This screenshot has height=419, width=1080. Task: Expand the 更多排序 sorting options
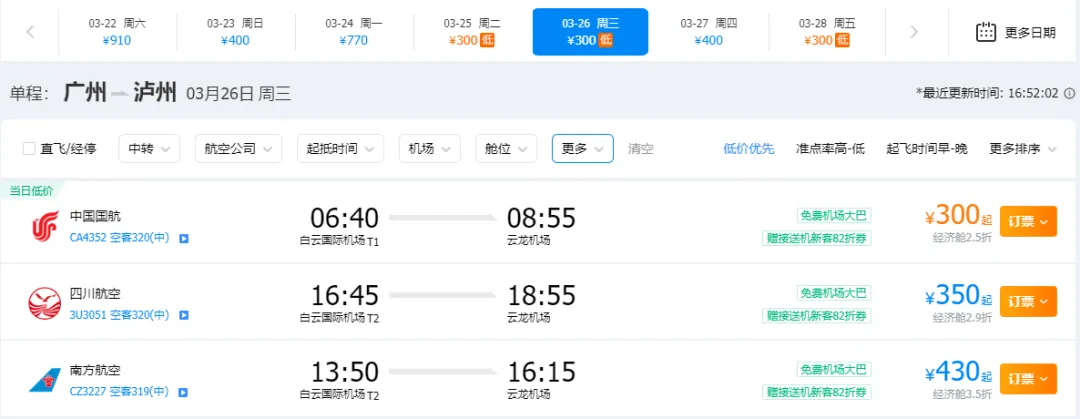[x=1024, y=148]
